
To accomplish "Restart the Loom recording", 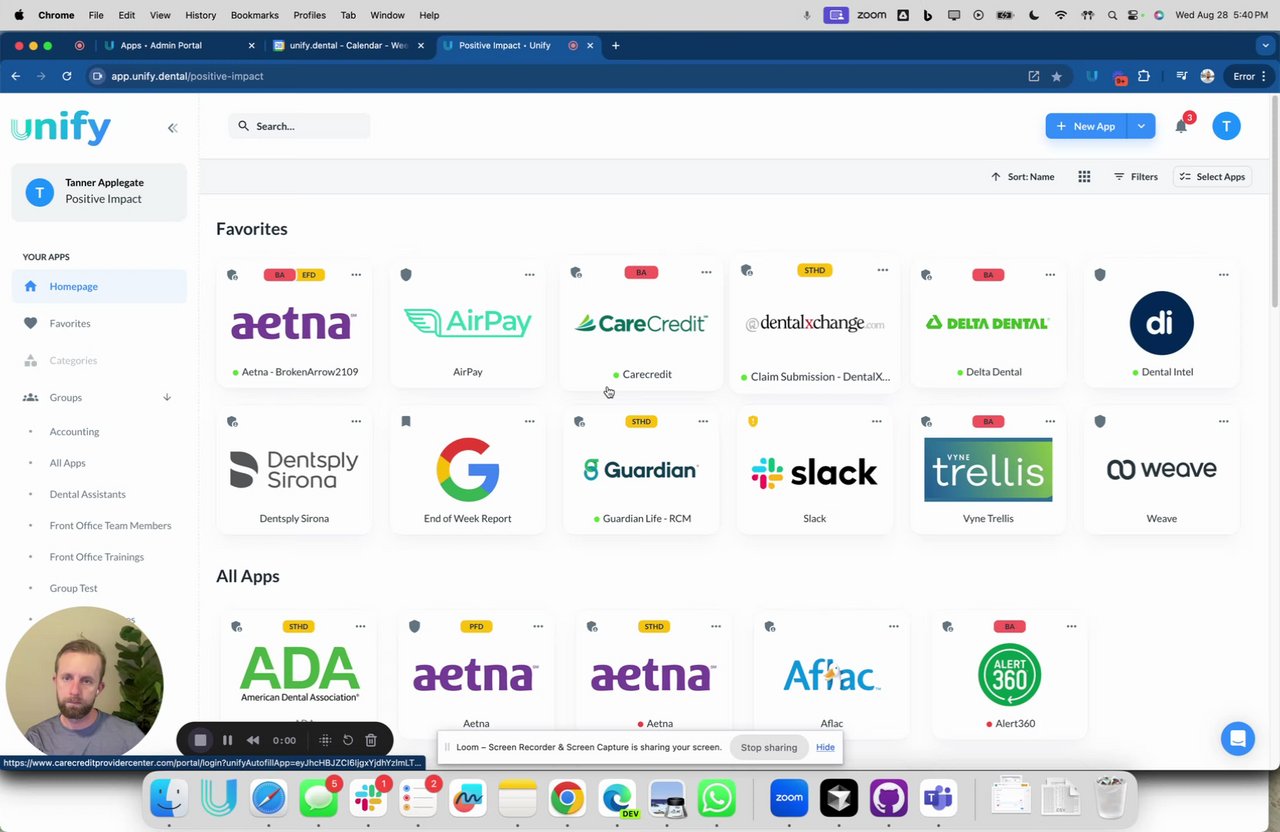I will point(347,740).
